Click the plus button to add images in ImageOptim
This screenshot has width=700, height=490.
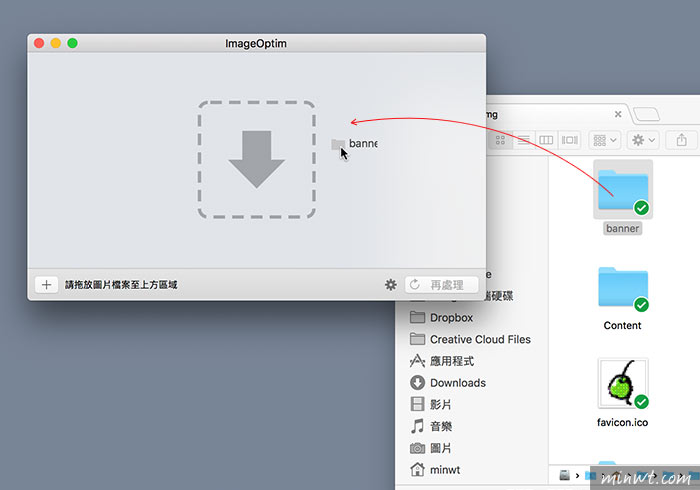coord(46,285)
